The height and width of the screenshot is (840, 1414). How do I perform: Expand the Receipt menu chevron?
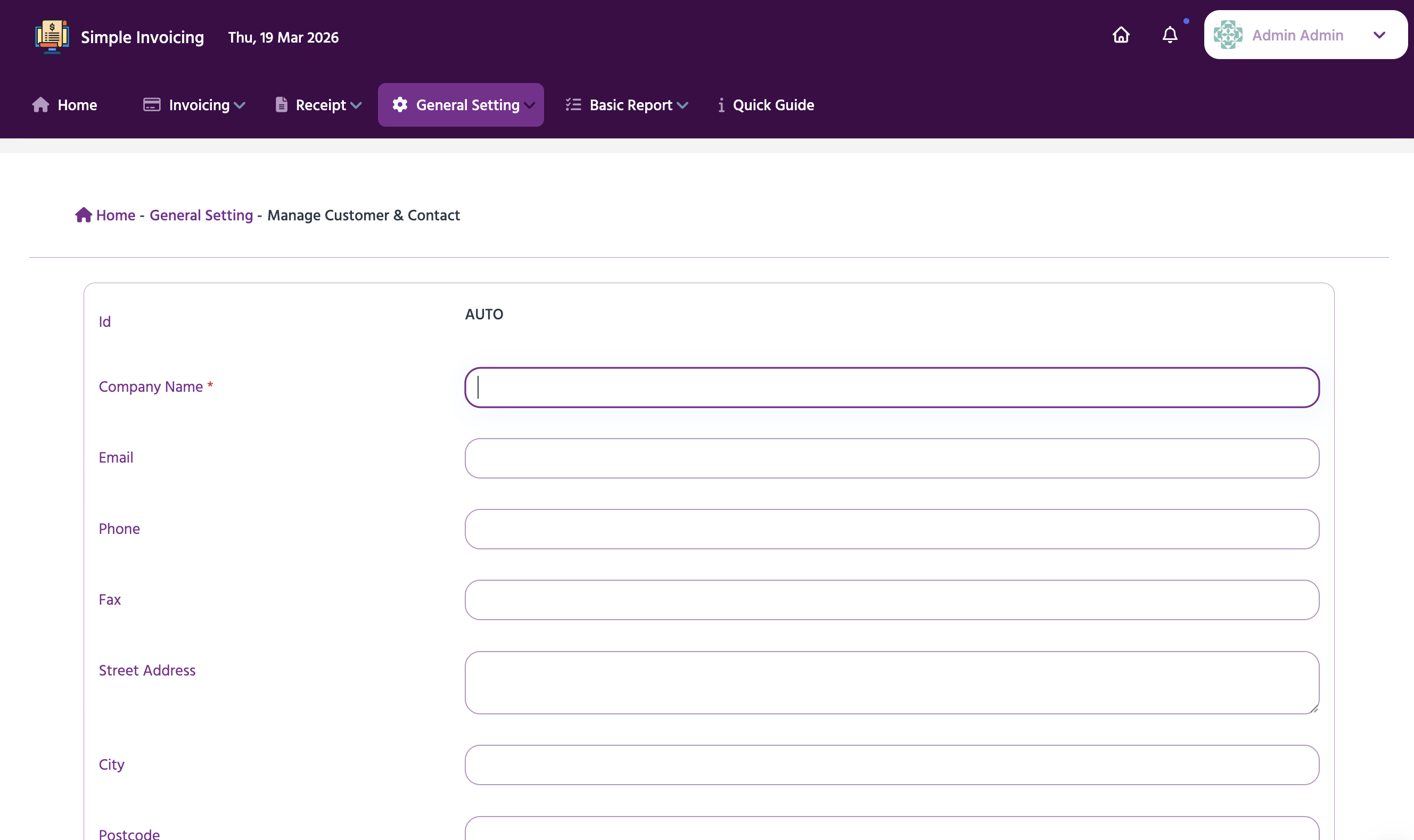[356, 105]
